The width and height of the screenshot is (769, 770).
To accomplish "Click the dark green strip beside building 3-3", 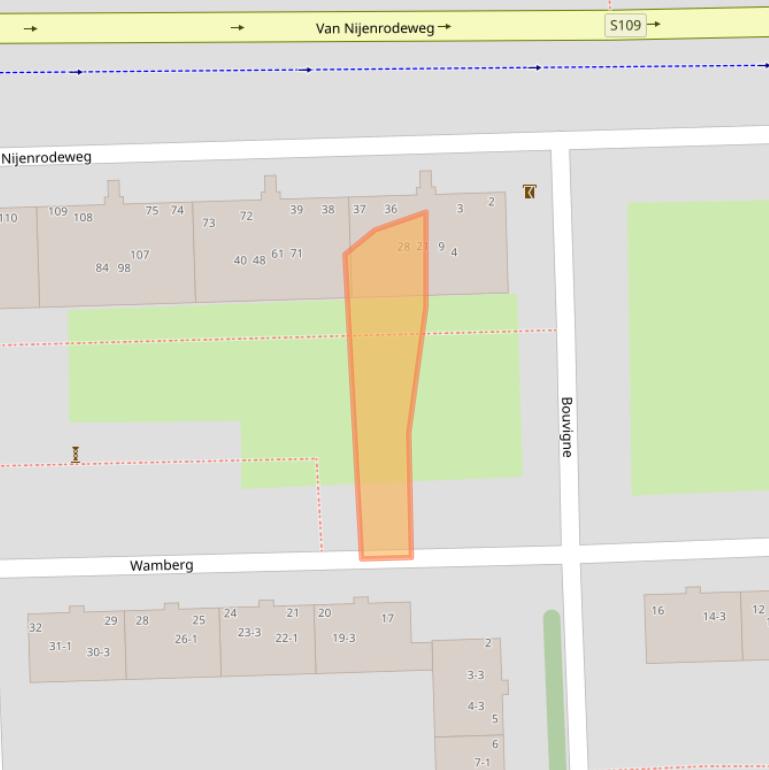I will [552, 690].
